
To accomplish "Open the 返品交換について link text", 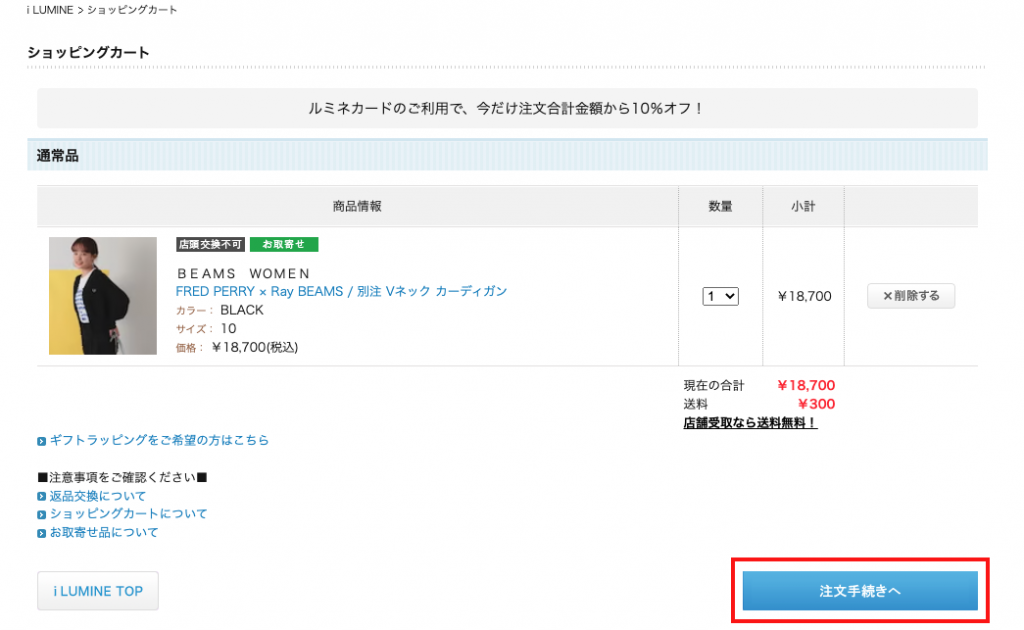I will point(98,496).
